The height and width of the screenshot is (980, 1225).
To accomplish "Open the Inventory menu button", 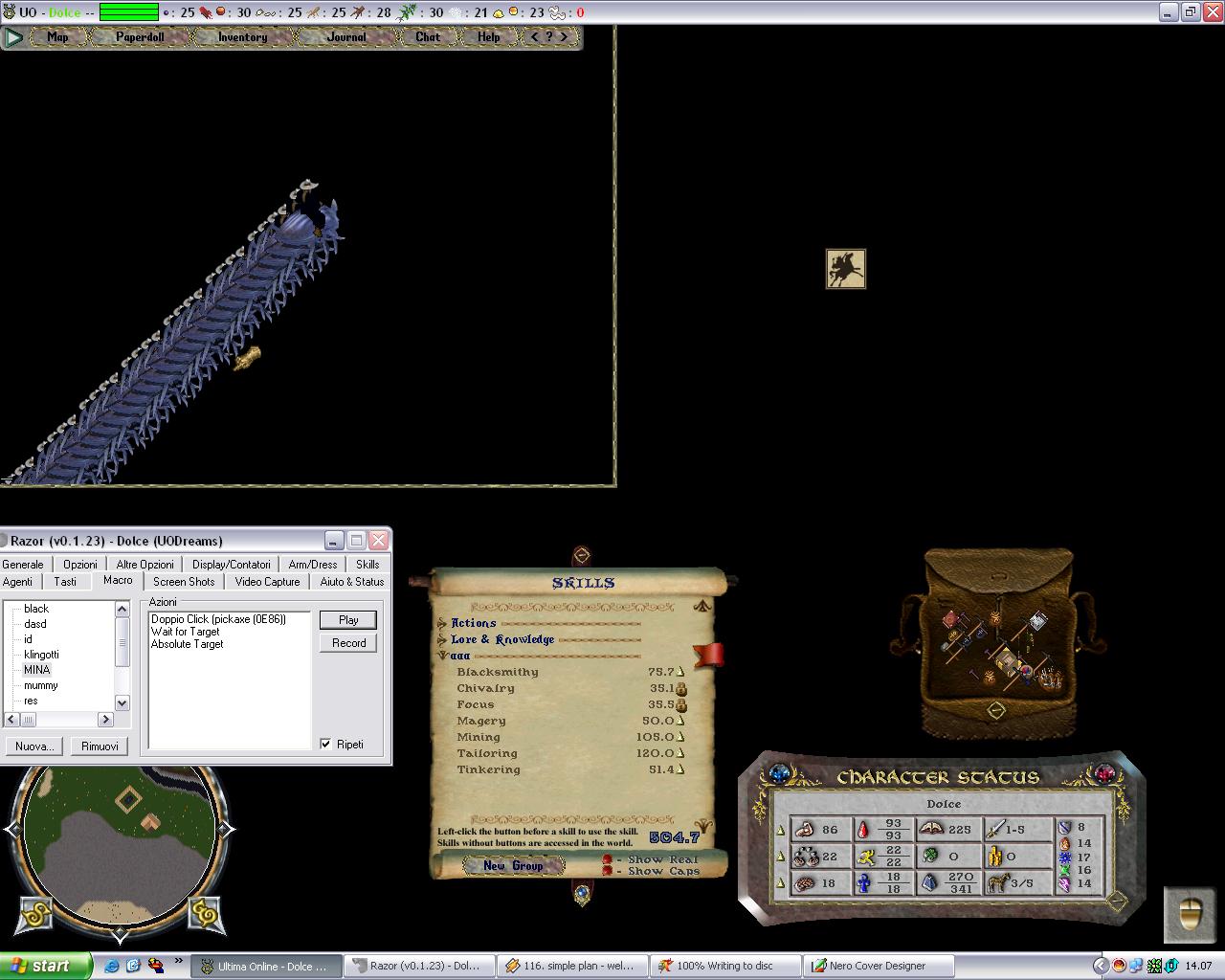I will (242, 37).
